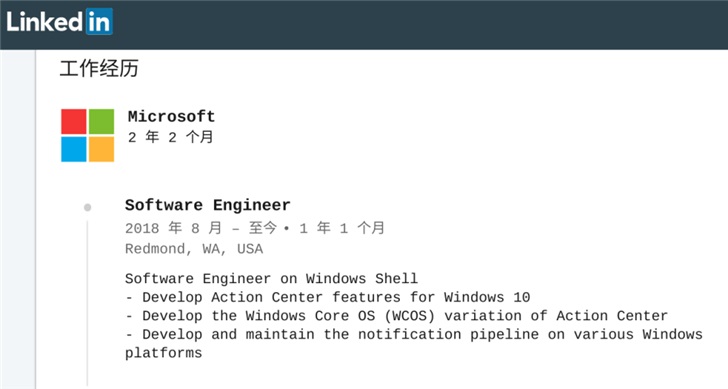Click the blue square of Microsoft logo
This screenshot has width=728, height=389.
pos(73,149)
